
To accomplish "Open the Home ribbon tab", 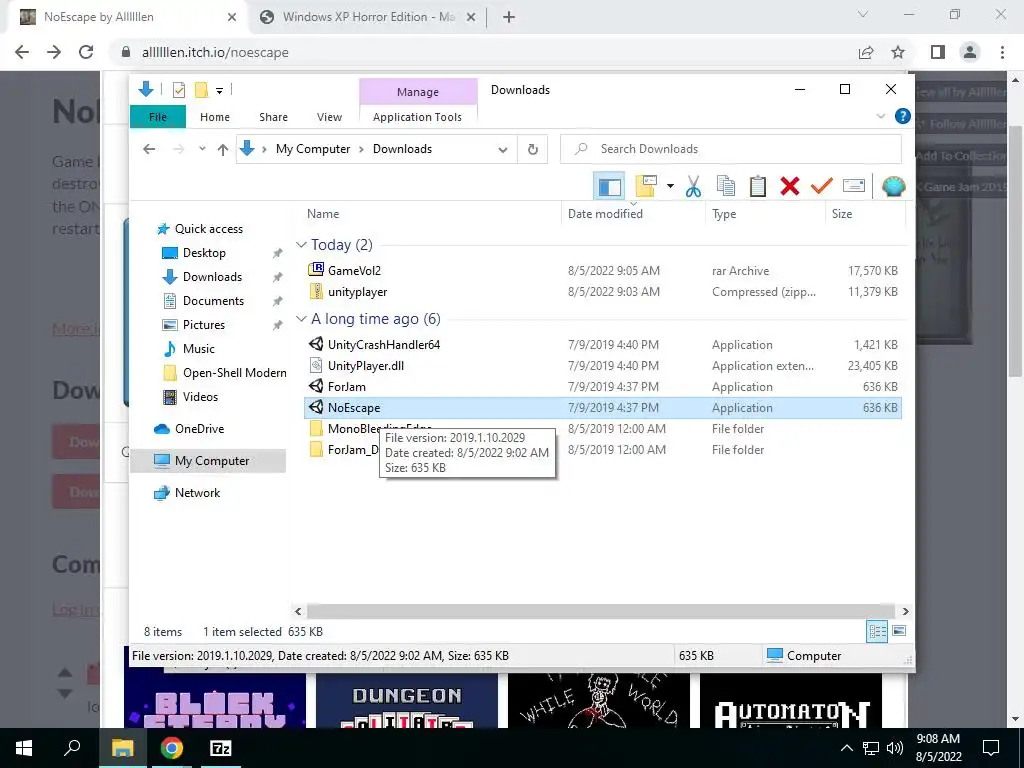I will (215, 117).
